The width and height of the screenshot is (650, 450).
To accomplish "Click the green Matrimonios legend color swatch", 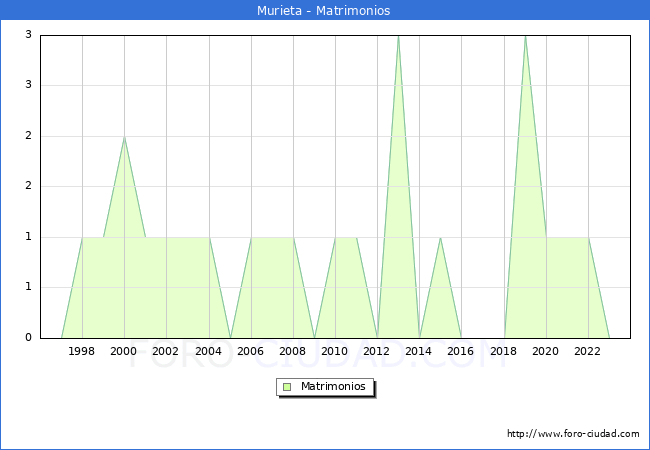I will pos(287,386).
